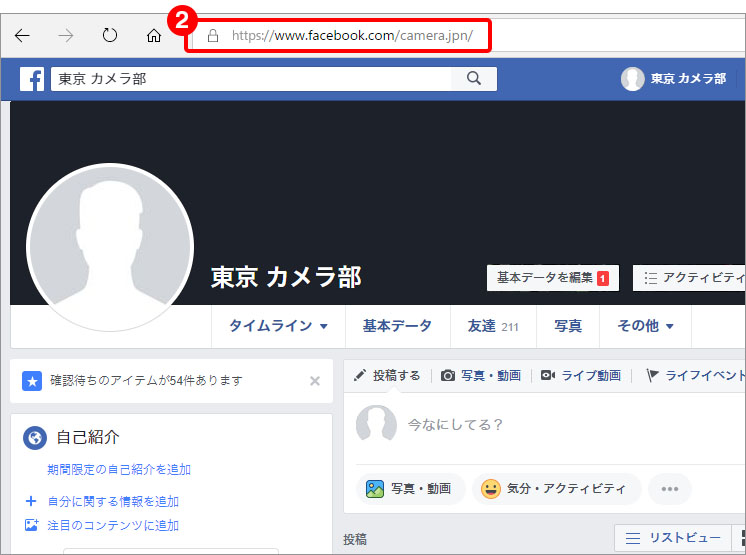Click the 東京 カメラ部 profile name on the cover
This screenshot has width=746, height=555.
(x=286, y=277)
